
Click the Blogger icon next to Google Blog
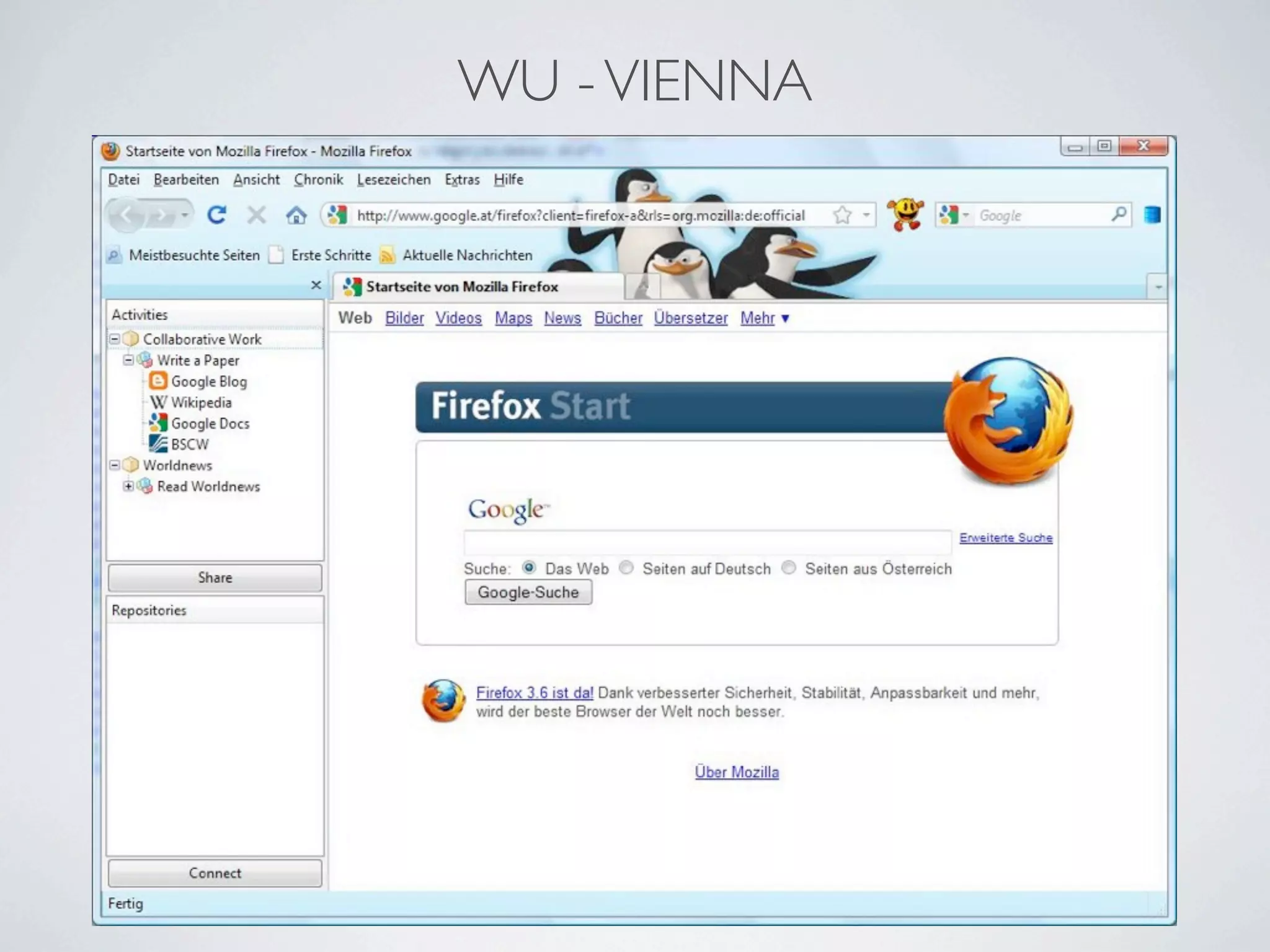pos(158,381)
